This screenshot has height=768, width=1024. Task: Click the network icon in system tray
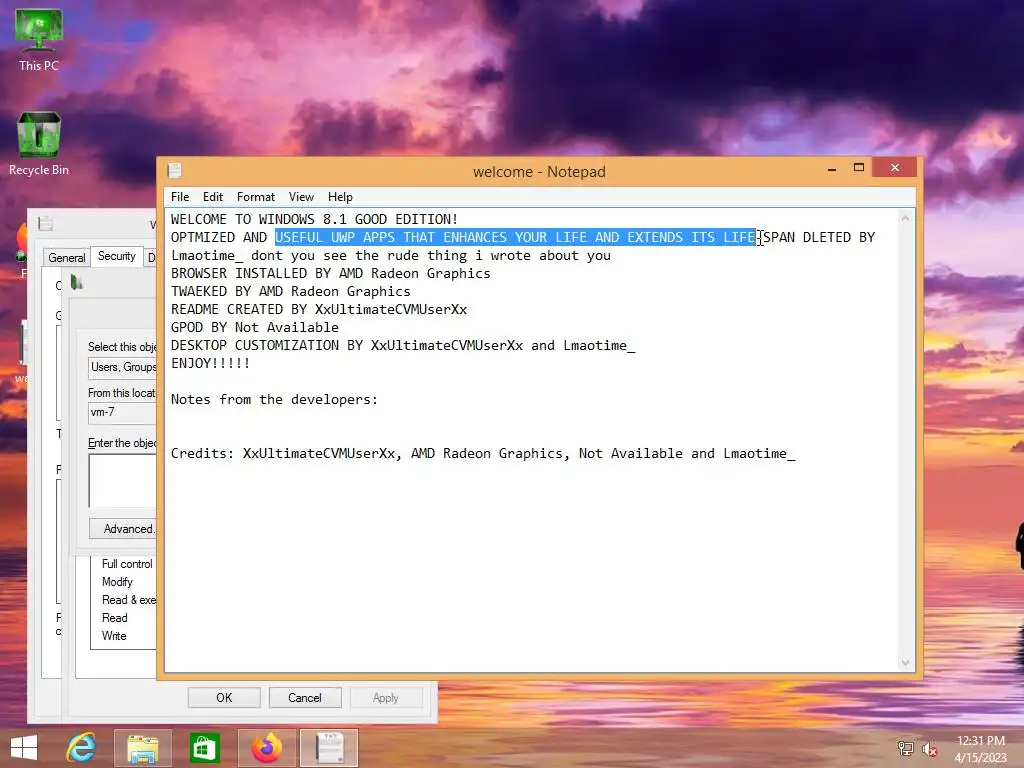[x=905, y=748]
